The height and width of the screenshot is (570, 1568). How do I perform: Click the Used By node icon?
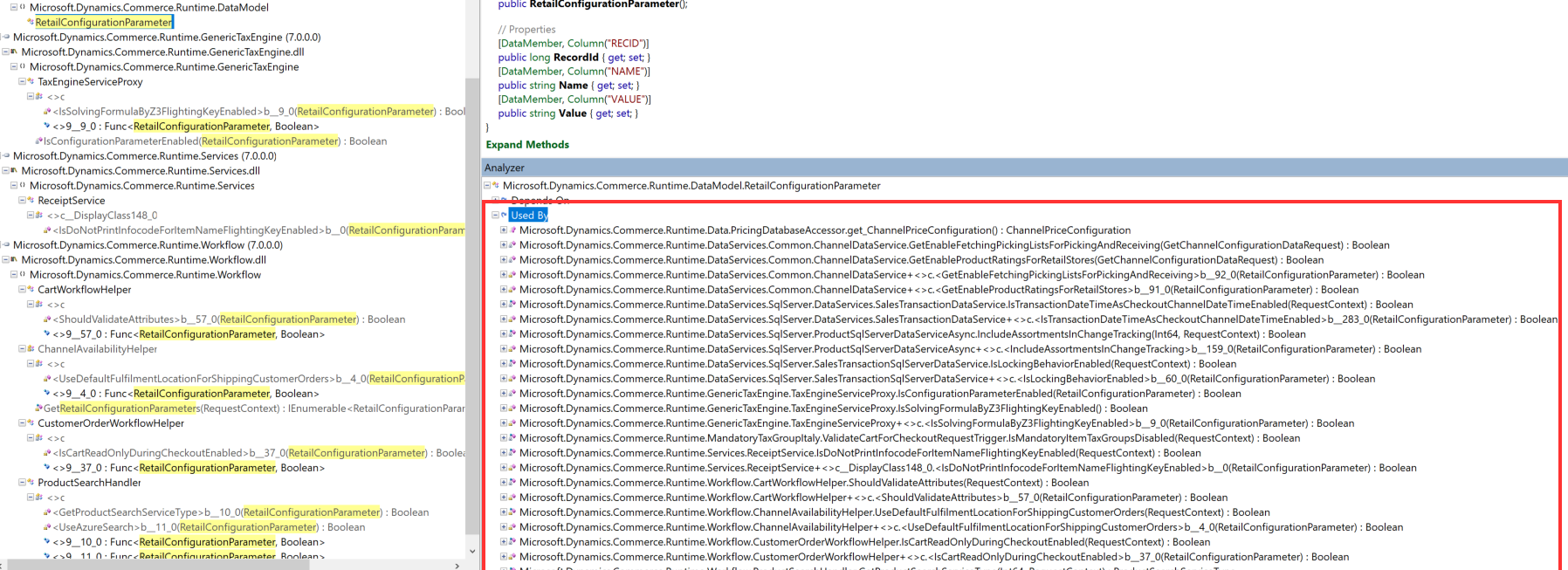[x=504, y=215]
